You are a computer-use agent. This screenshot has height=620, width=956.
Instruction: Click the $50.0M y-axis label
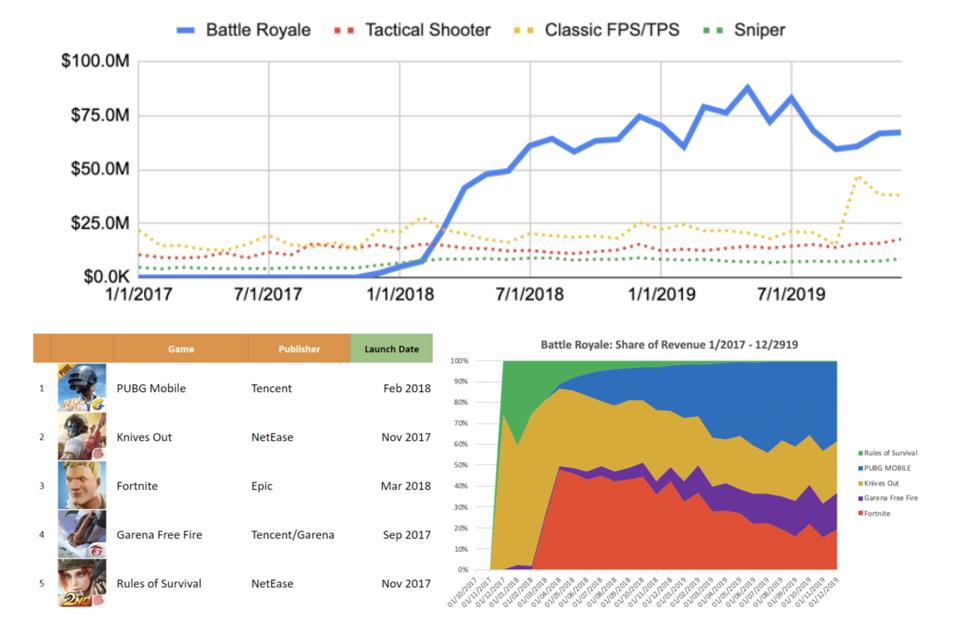pos(100,169)
